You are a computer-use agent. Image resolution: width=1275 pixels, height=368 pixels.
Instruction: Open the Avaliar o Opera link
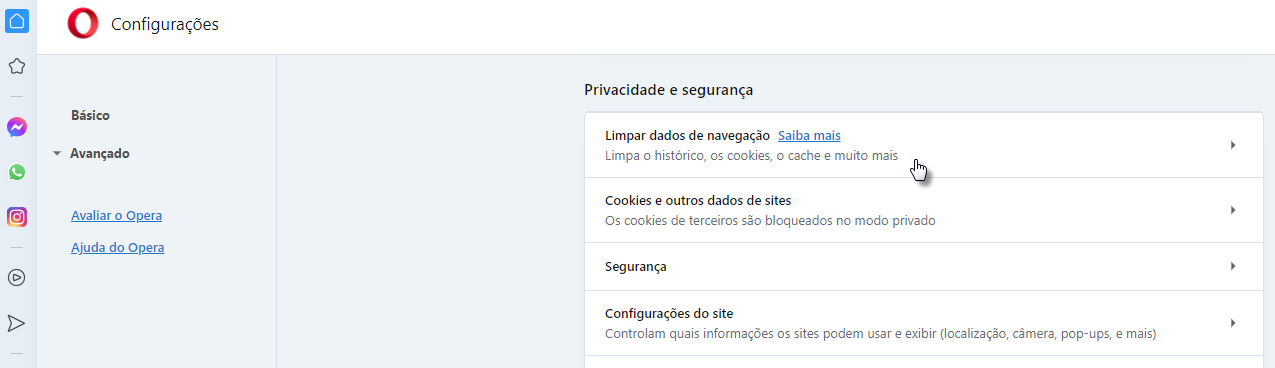pos(116,216)
